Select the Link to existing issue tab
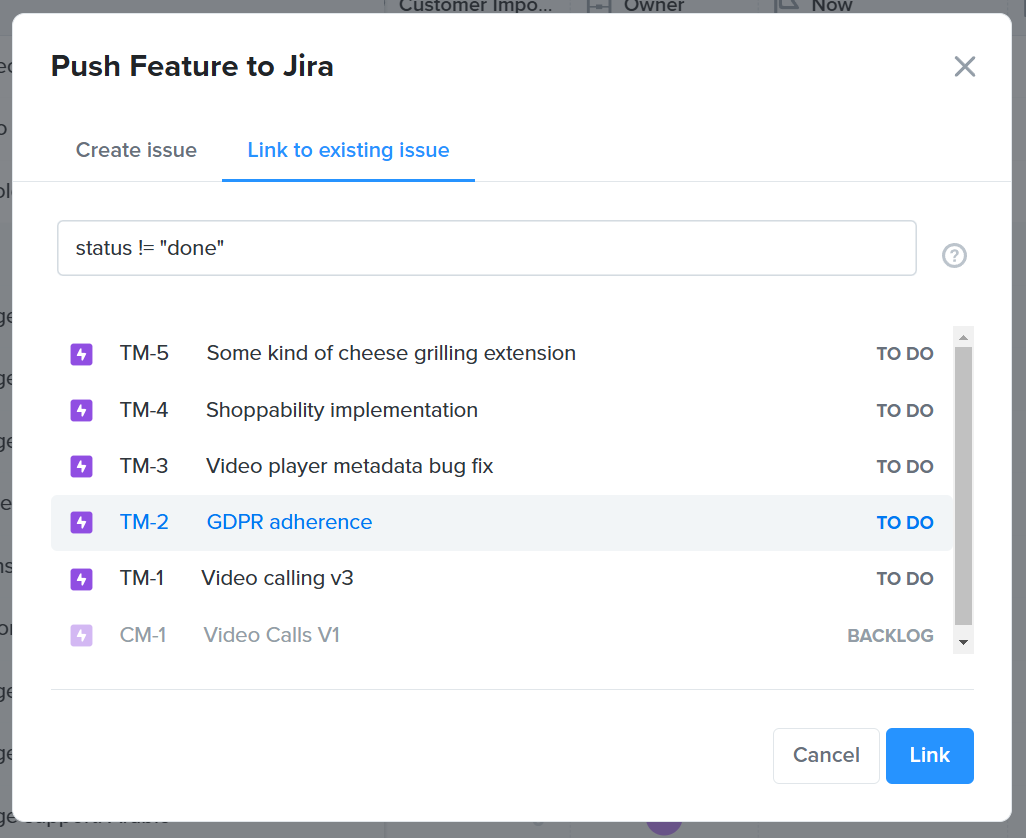The image size is (1026, 838). click(x=348, y=150)
